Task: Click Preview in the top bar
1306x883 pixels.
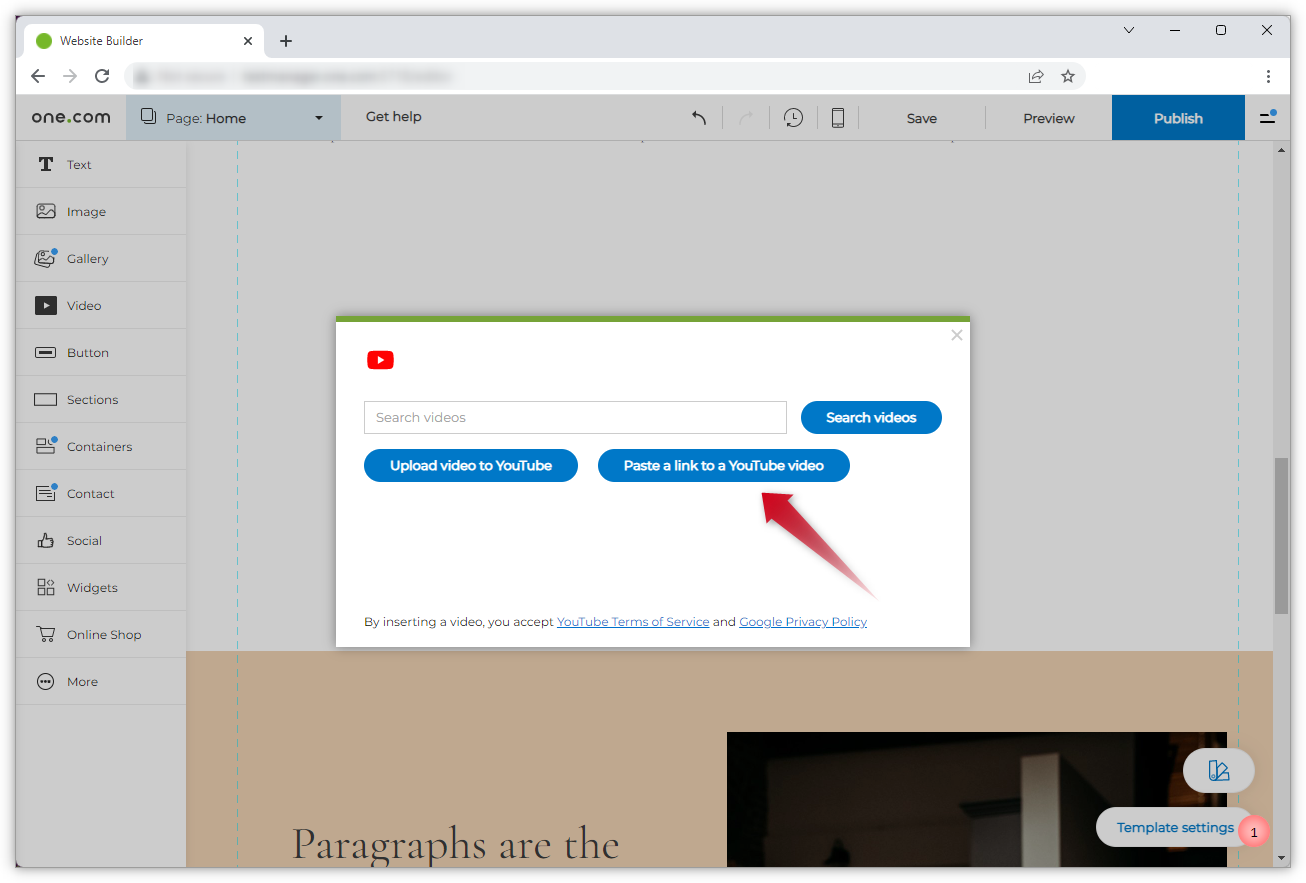Action: click(x=1048, y=118)
